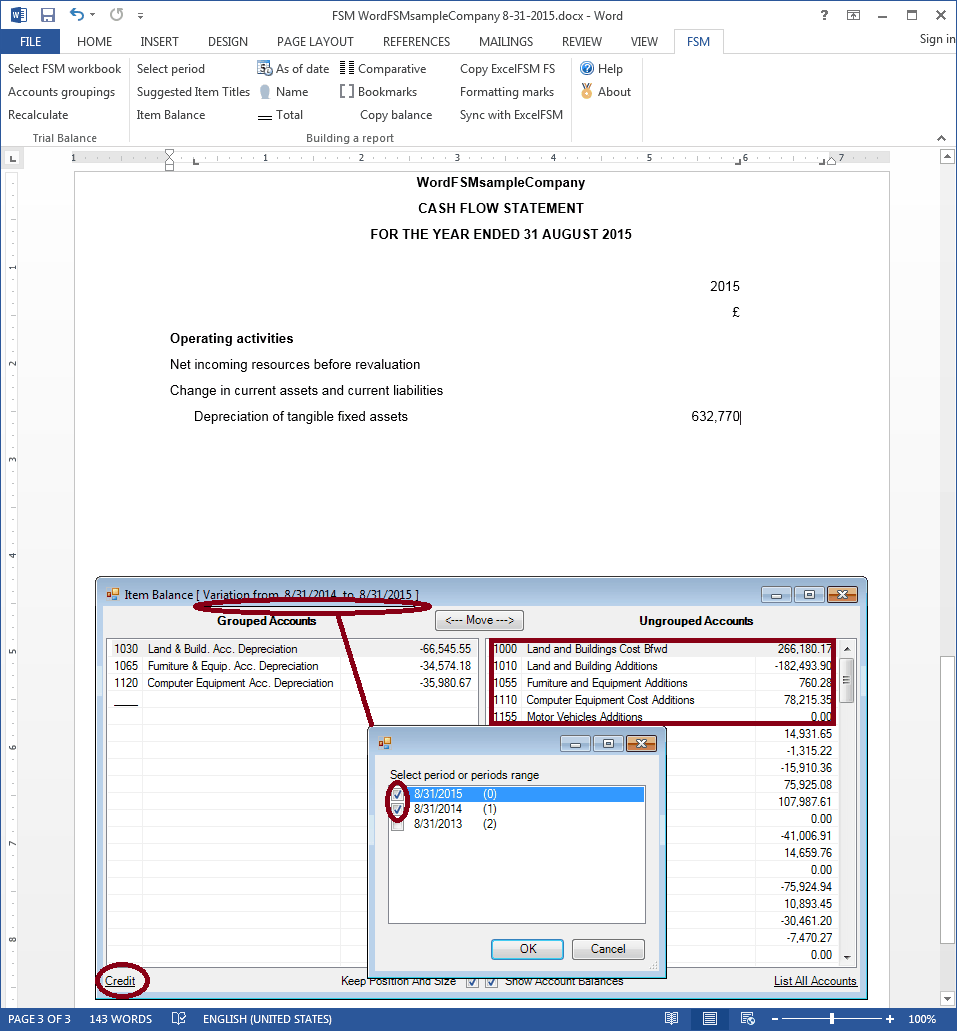Click the ungrouped accounts scrollbar thumb

[x=847, y=680]
